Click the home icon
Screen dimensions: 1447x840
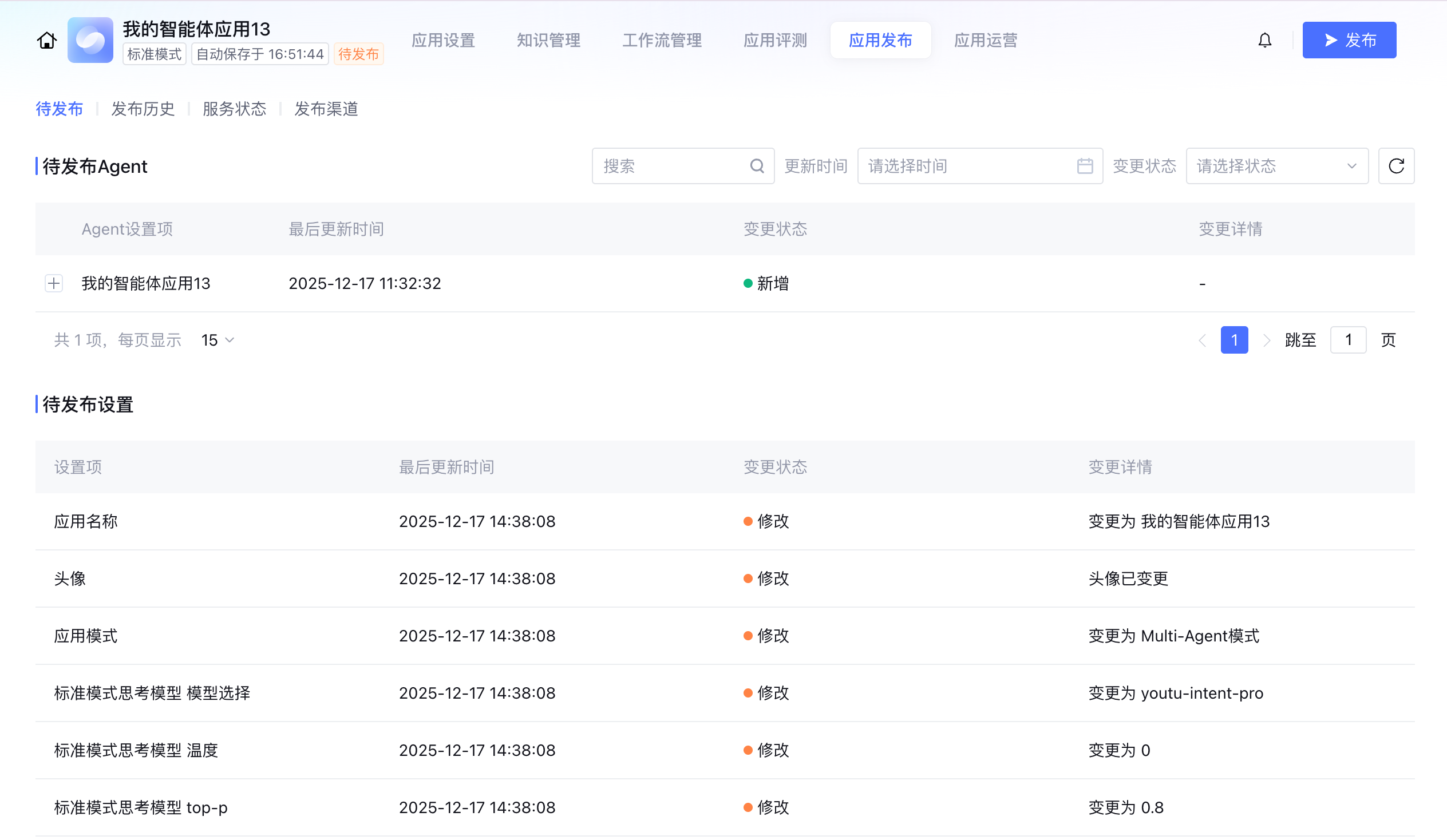coord(46,40)
